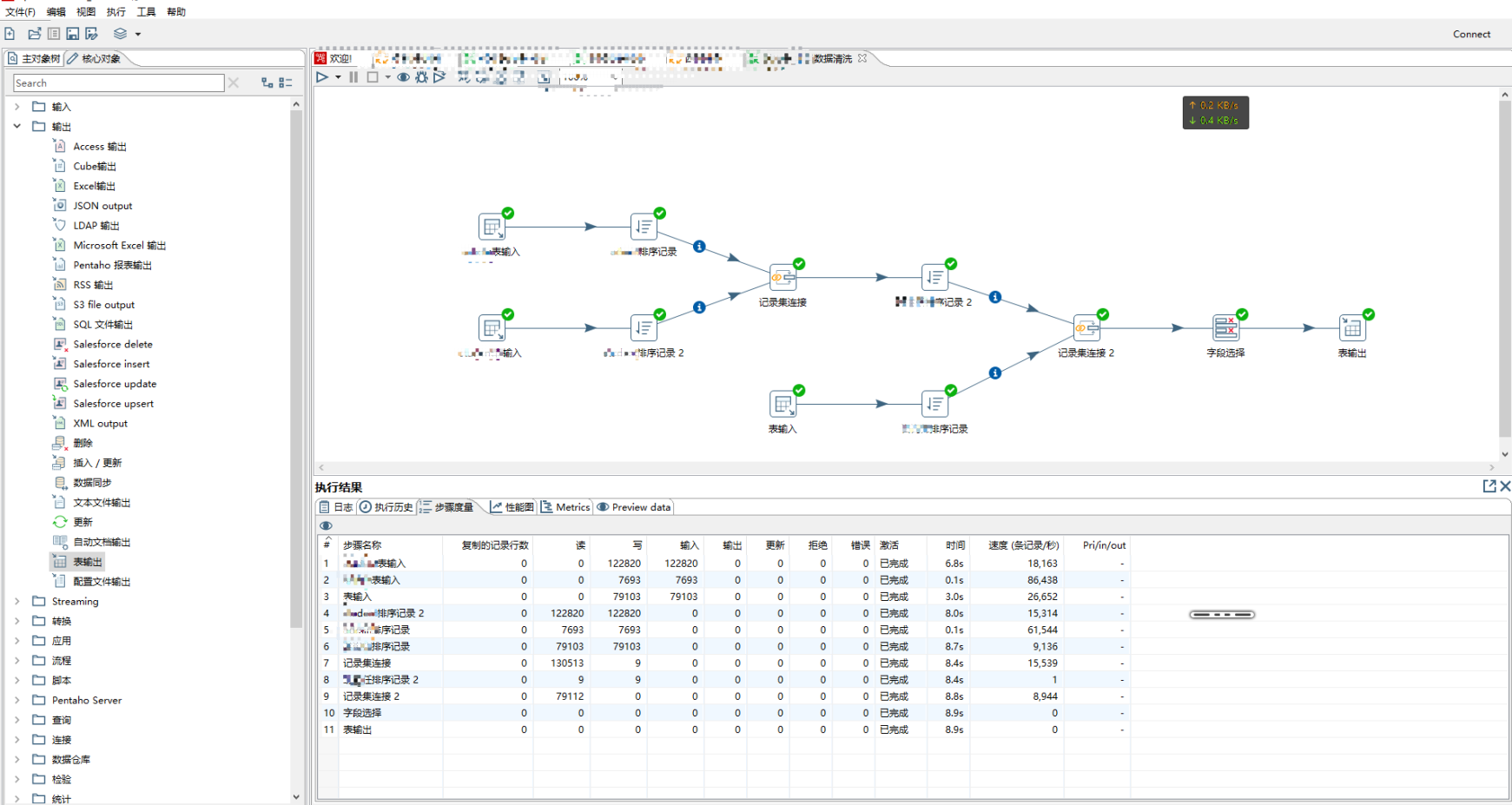
Task: Click the expand-all tree icon beside Search
Action: click(x=267, y=82)
